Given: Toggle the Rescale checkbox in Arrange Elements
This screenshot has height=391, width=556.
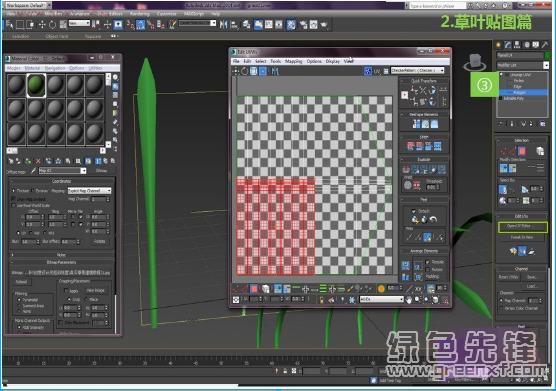Looking at the screenshot, I should [x=428, y=262].
